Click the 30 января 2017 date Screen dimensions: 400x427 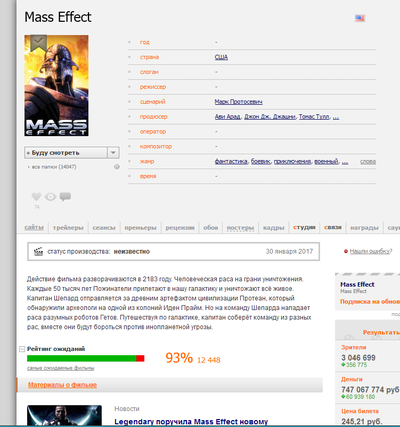coord(289,251)
